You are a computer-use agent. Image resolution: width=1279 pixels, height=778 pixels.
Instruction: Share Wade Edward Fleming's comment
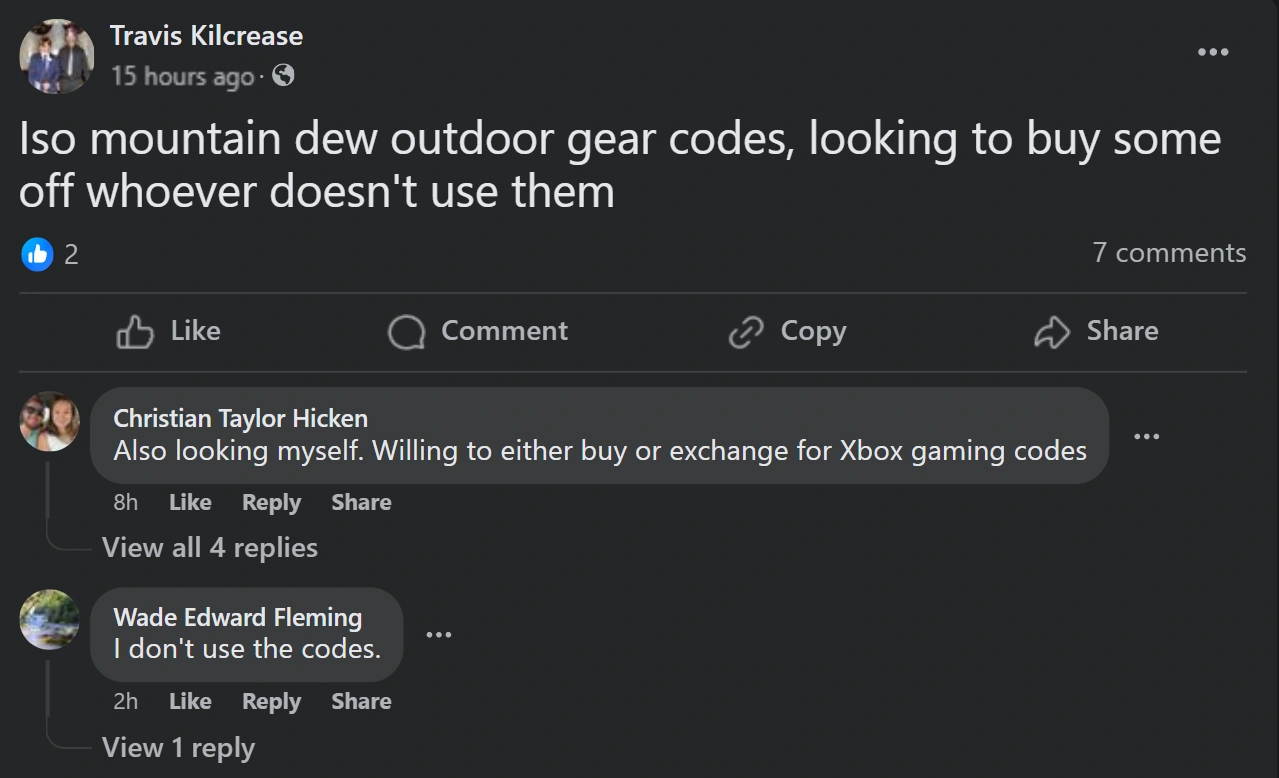(x=360, y=701)
